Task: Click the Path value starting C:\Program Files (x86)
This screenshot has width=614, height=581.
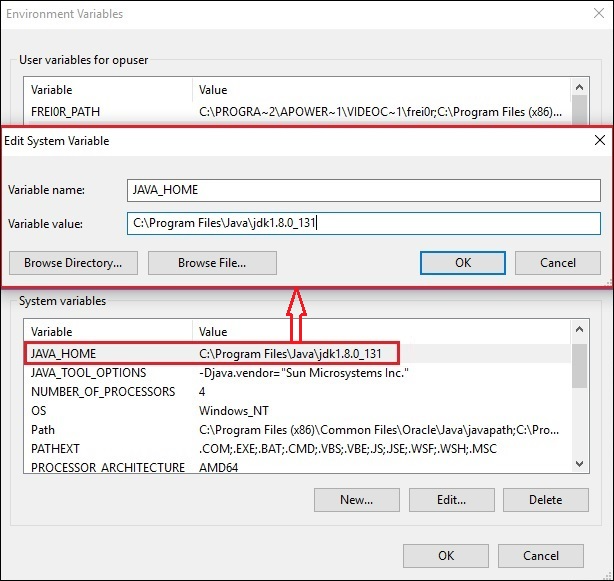Action: 379,430
